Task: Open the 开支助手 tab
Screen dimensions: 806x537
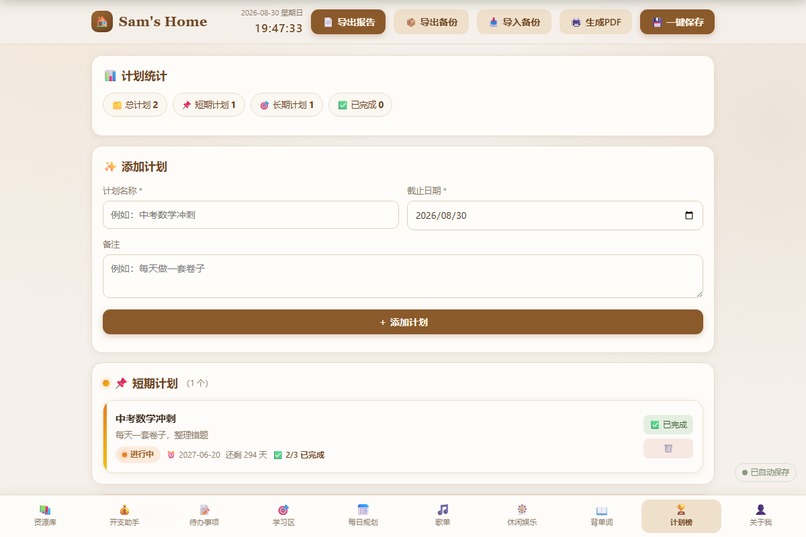Action: pos(124,515)
